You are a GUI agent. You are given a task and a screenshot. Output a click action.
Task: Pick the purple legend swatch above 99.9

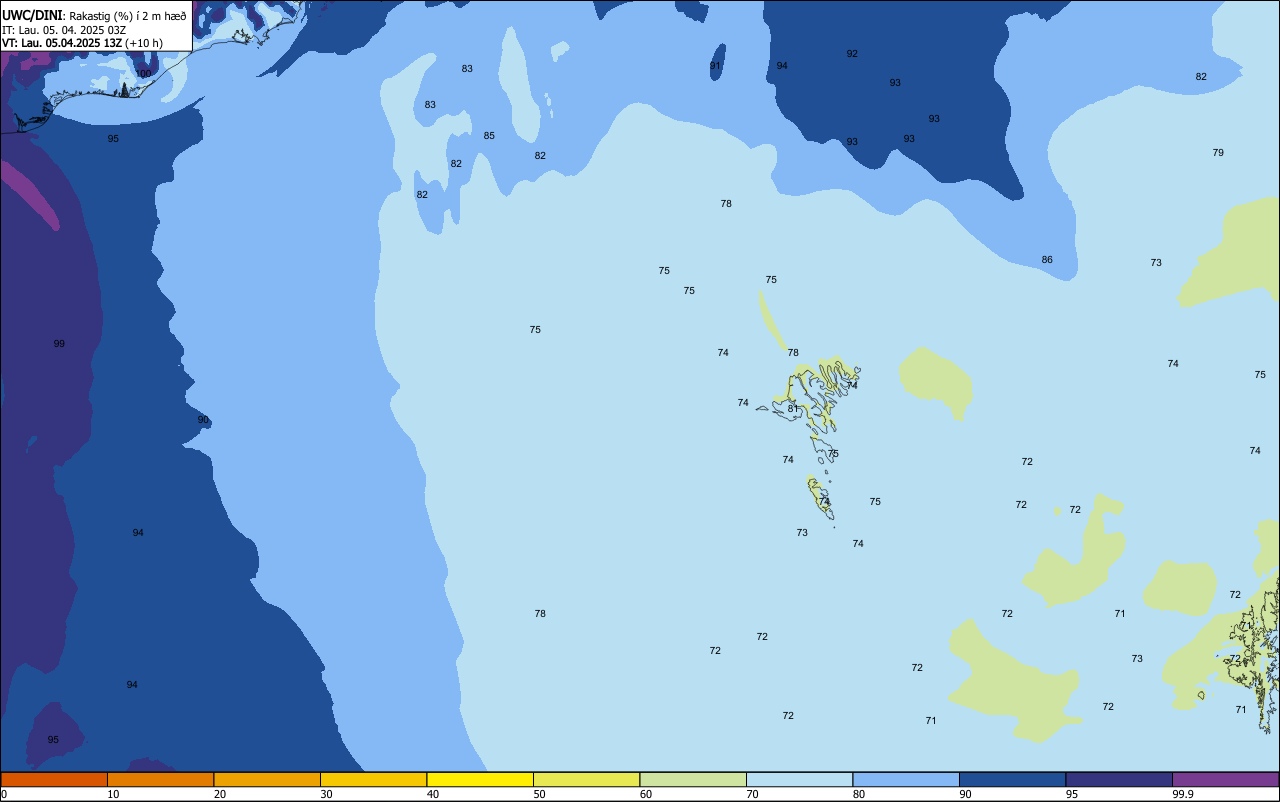(x=1226, y=779)
